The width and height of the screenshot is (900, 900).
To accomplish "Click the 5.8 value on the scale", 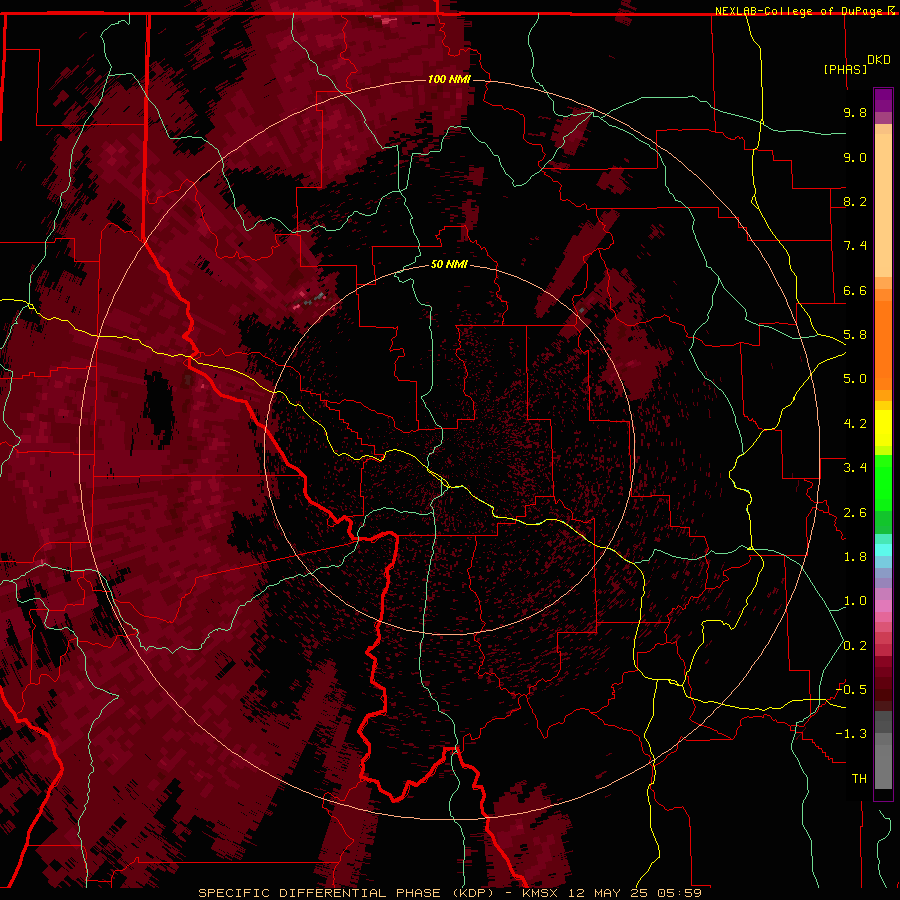I will (855, 335).
